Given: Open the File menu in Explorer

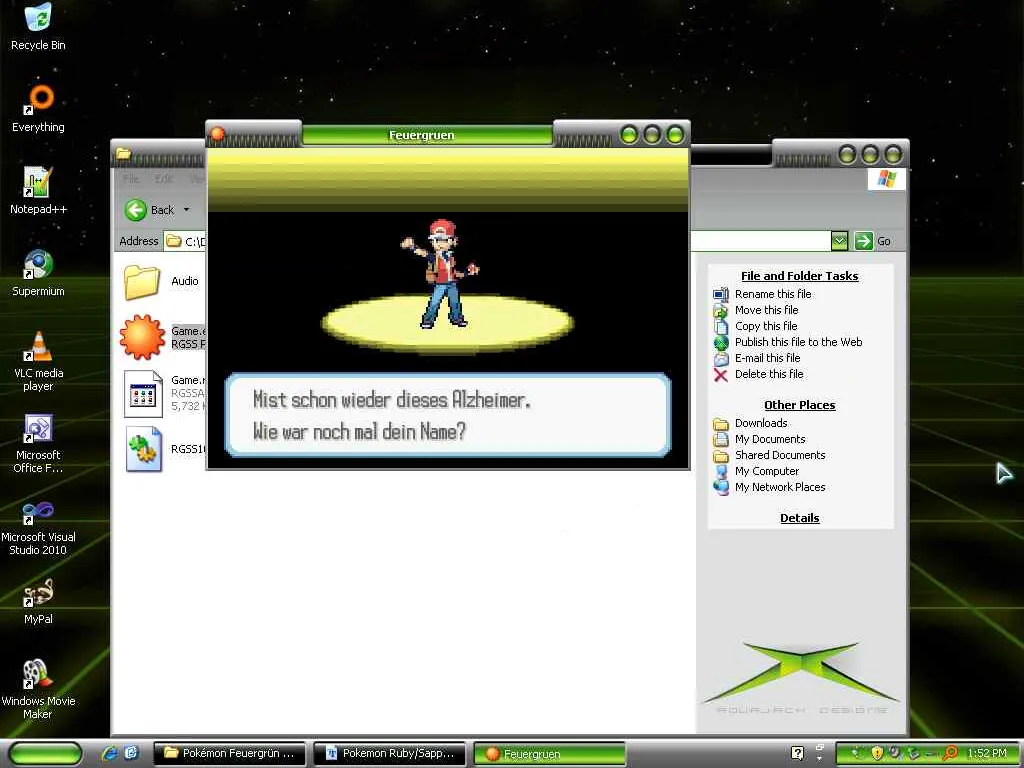Looking at the screenshot, I should (131, 179).
